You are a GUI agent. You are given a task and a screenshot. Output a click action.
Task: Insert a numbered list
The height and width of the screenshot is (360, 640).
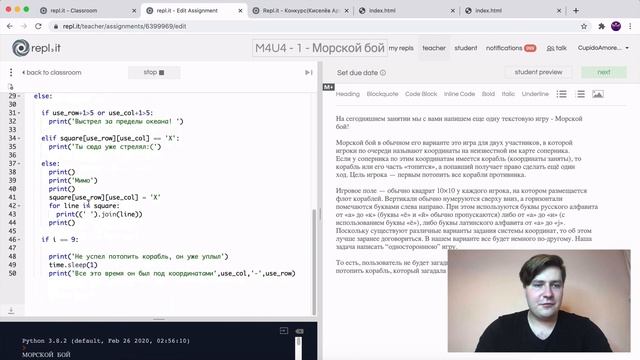580,94
